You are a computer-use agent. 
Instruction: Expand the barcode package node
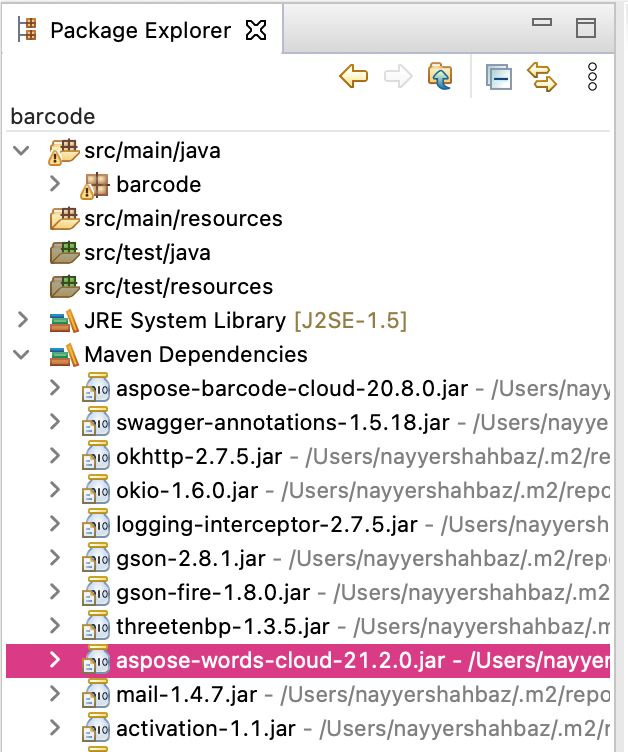[55, 185]
